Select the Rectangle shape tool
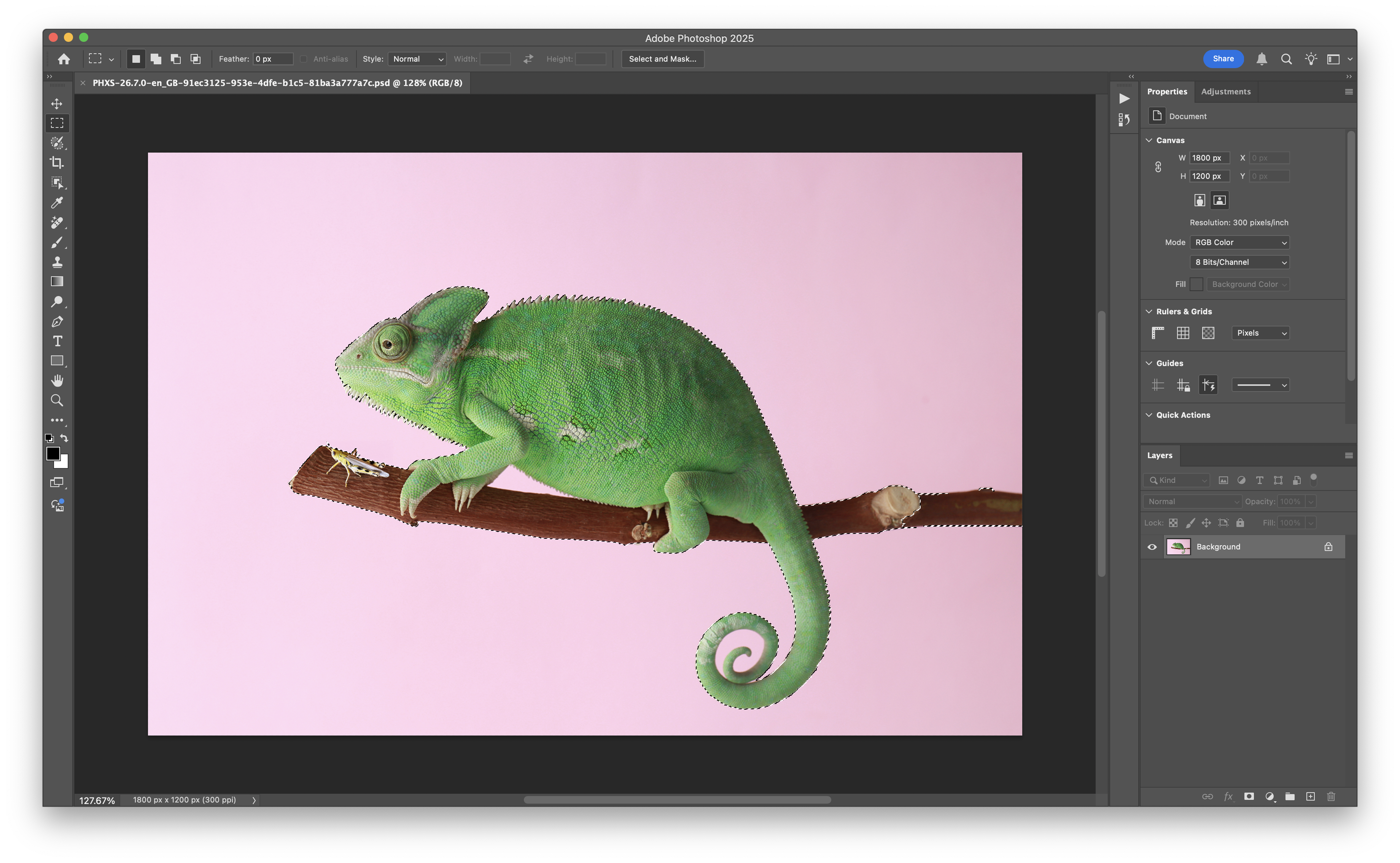This screenshot has width=1400, height=863. (57, 361)
